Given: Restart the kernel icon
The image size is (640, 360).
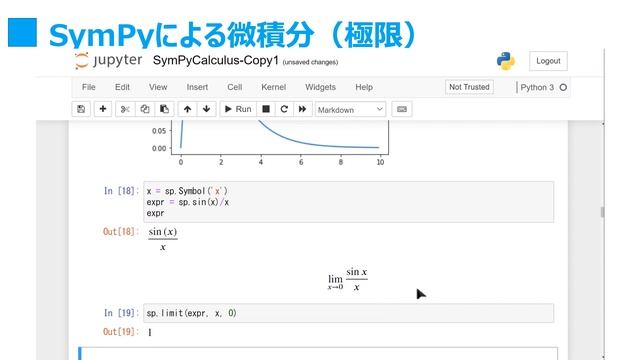Looking at the screenshot, I should [x=284, y=109].
